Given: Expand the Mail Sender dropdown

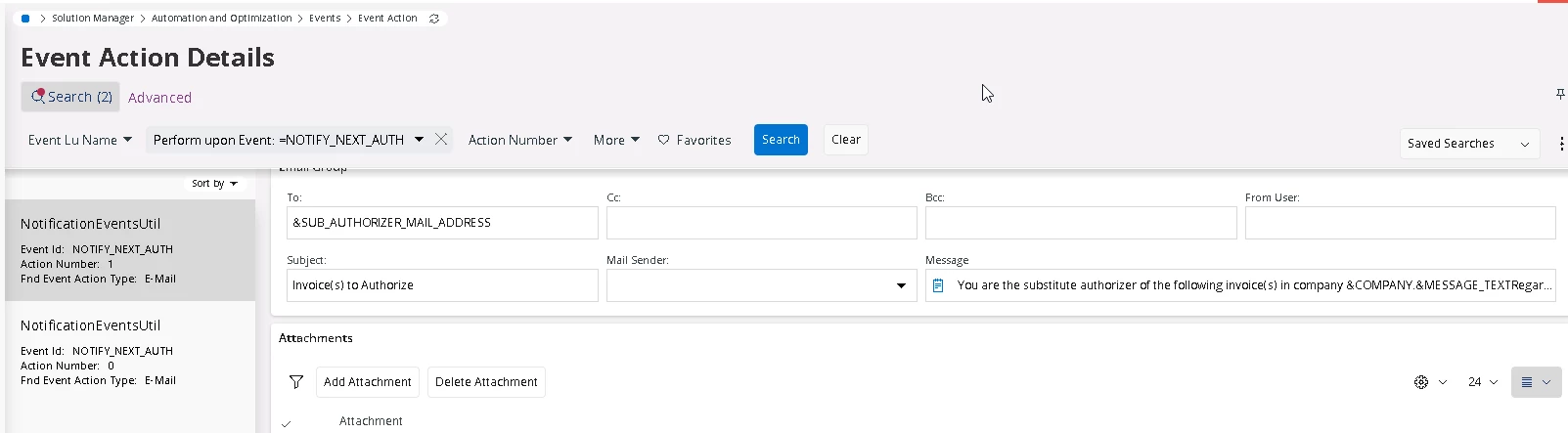Looking at the screenshot, I should [x=901, y=285].
